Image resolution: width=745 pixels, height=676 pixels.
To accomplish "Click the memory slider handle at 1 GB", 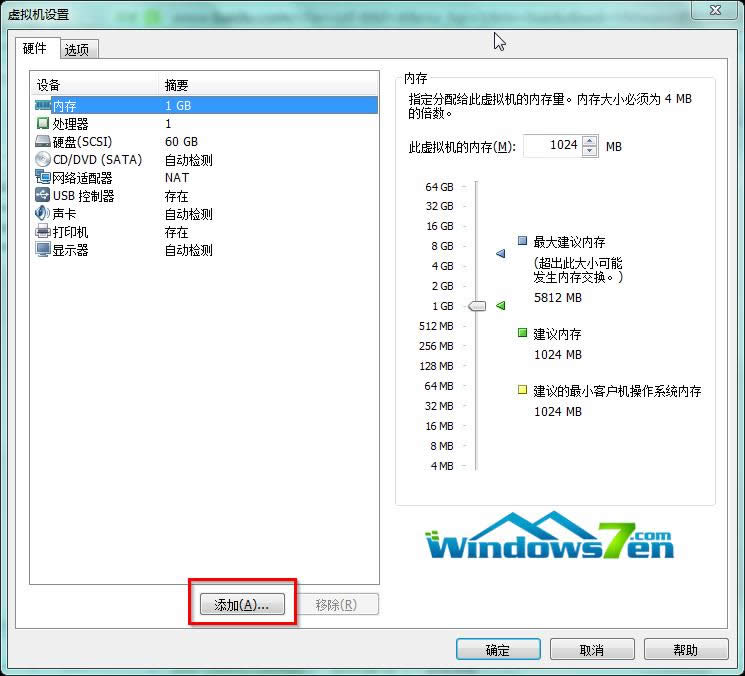I will 477,306.
